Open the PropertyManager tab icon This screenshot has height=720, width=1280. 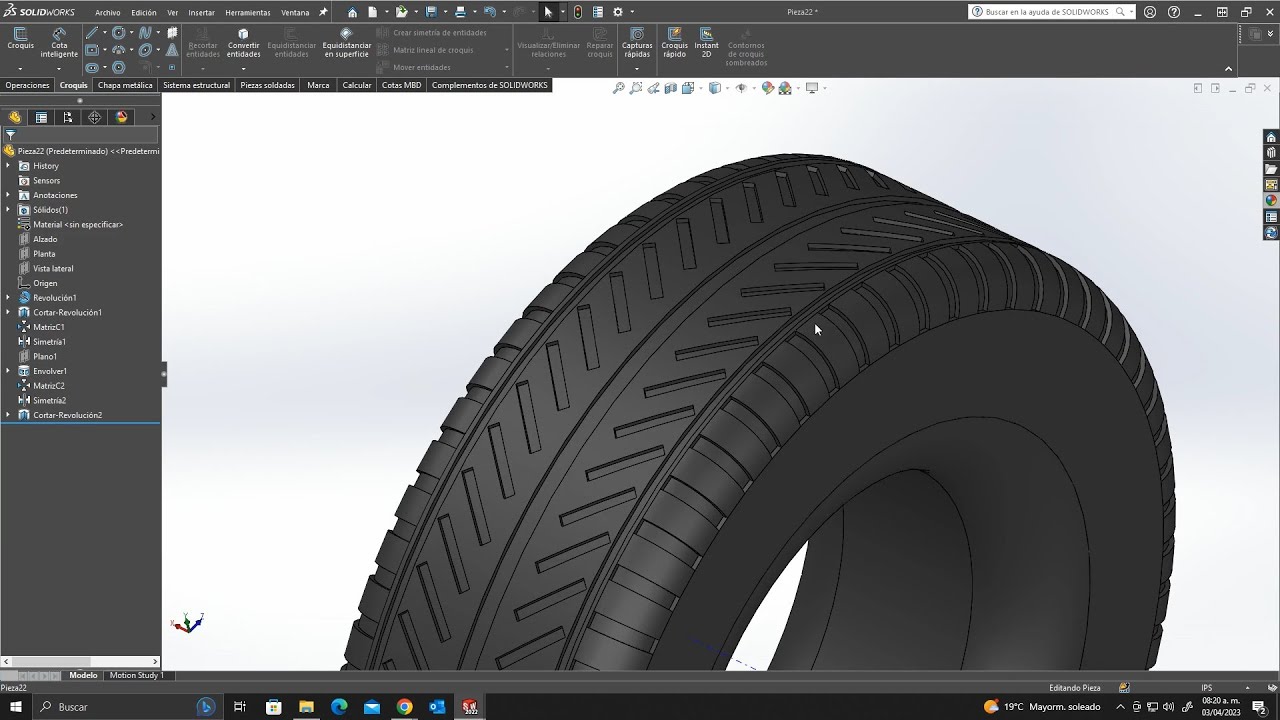coord(41,117)
